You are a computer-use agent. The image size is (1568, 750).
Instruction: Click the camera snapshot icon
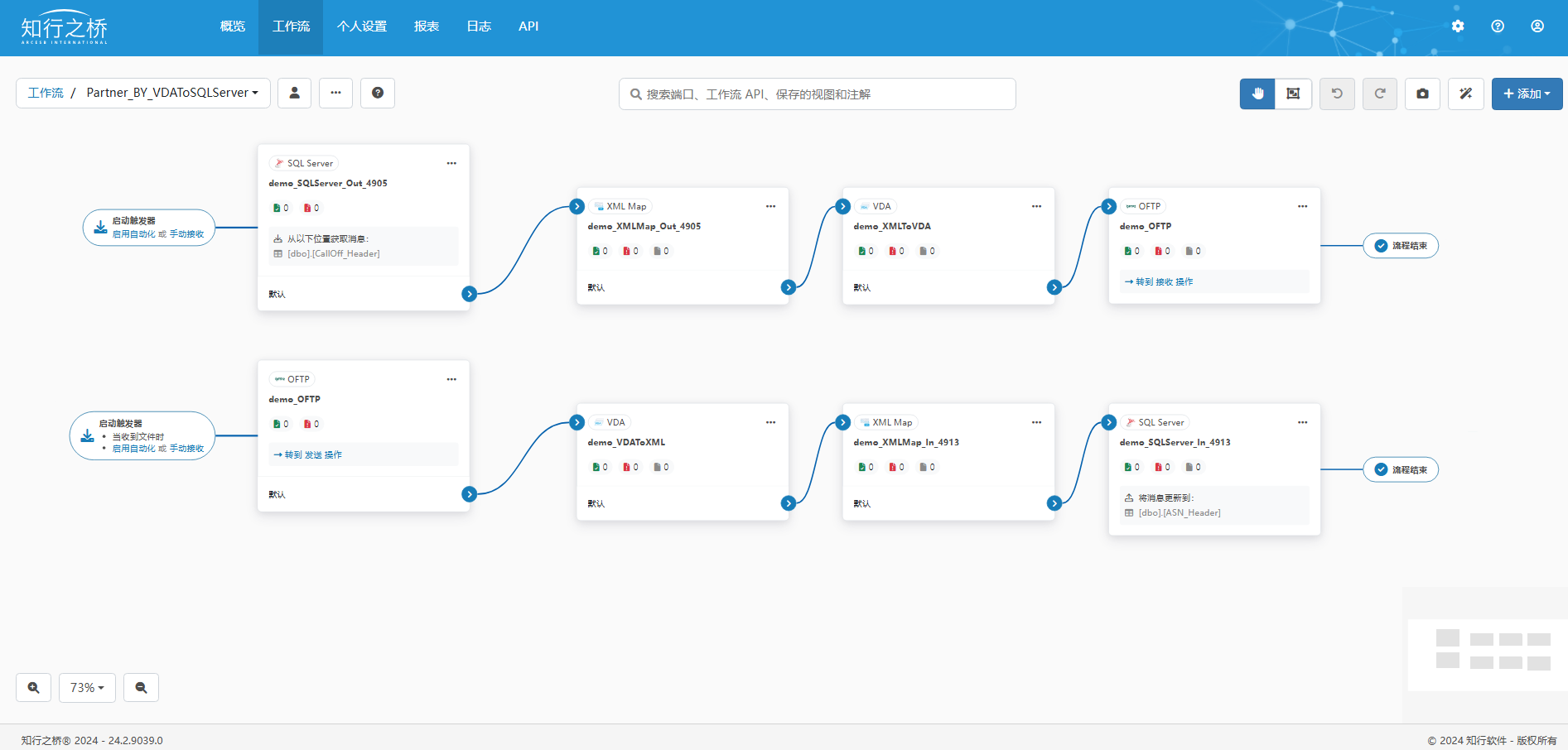1422,94
